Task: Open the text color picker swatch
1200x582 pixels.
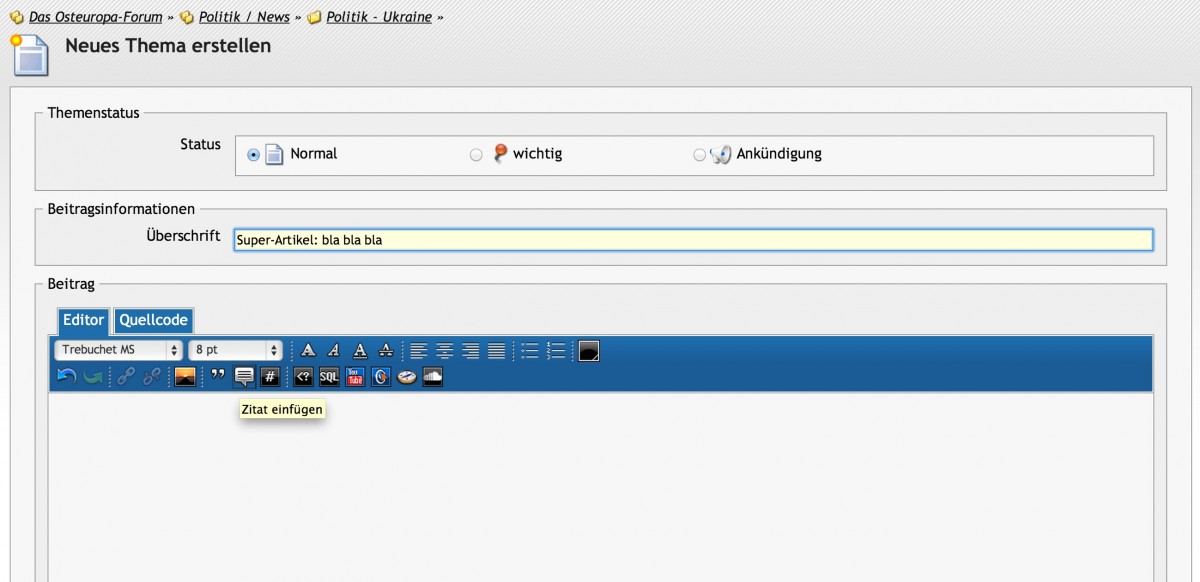Action: coord(589,351)
